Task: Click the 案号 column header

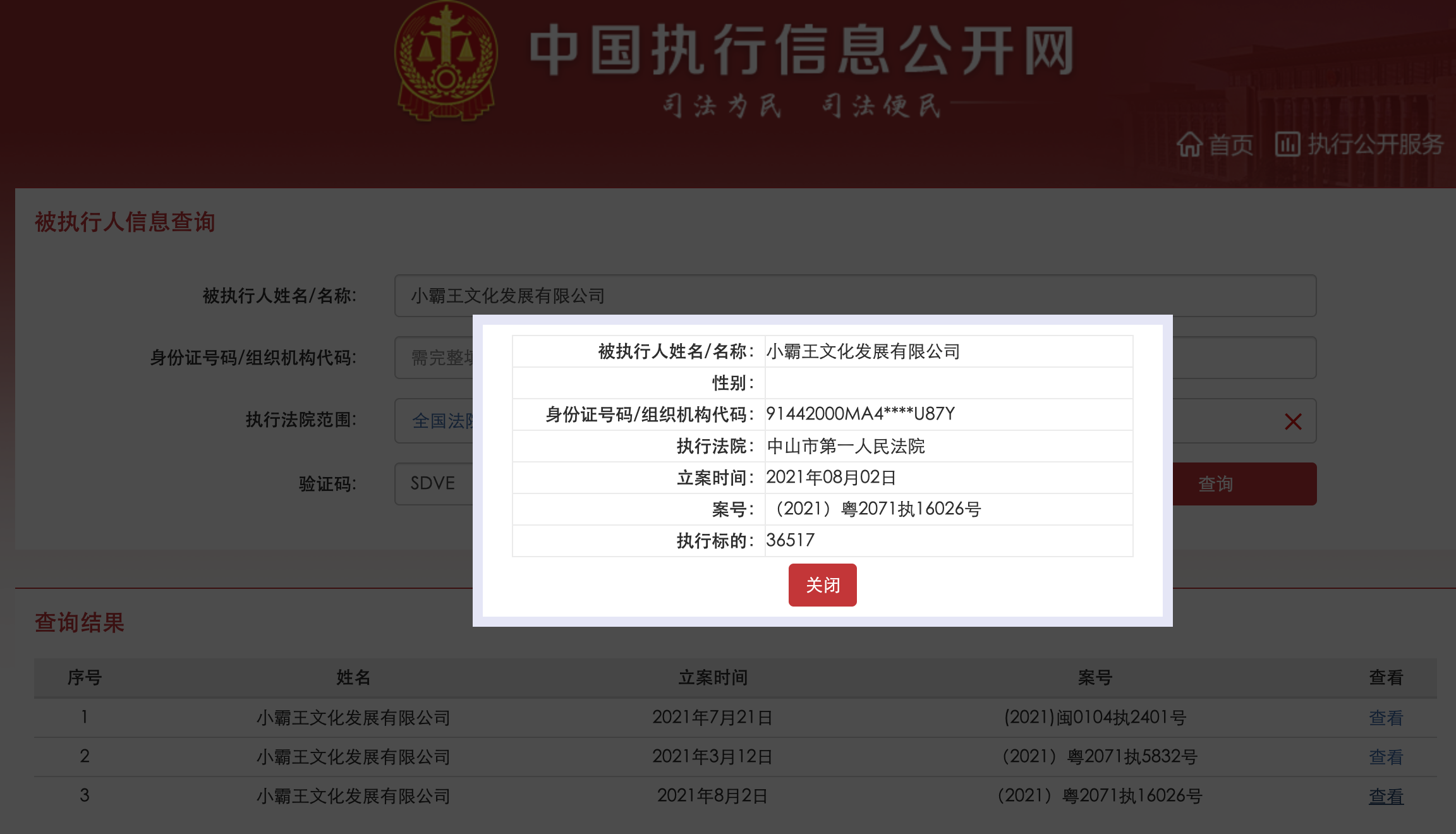Action: [x=1095, y=678]
